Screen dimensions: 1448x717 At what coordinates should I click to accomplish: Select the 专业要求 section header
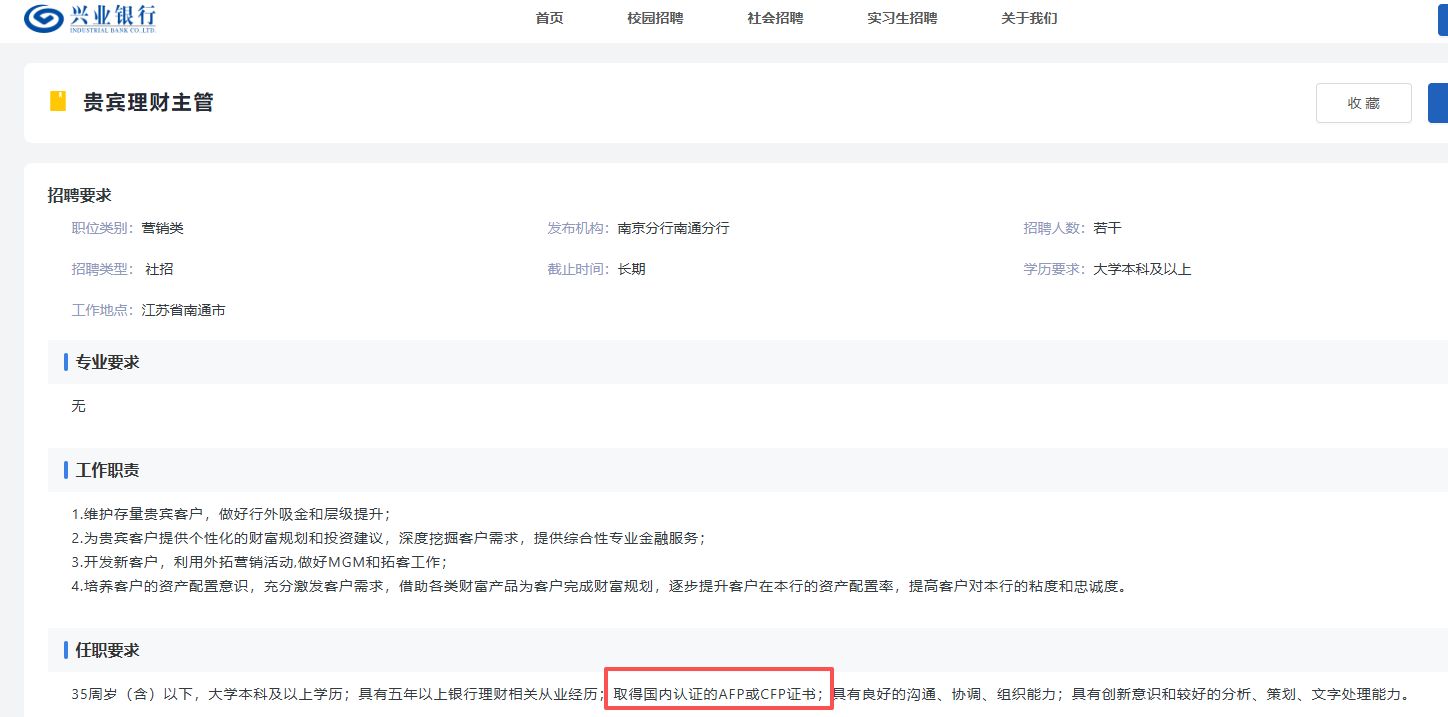tap(108, 362)
